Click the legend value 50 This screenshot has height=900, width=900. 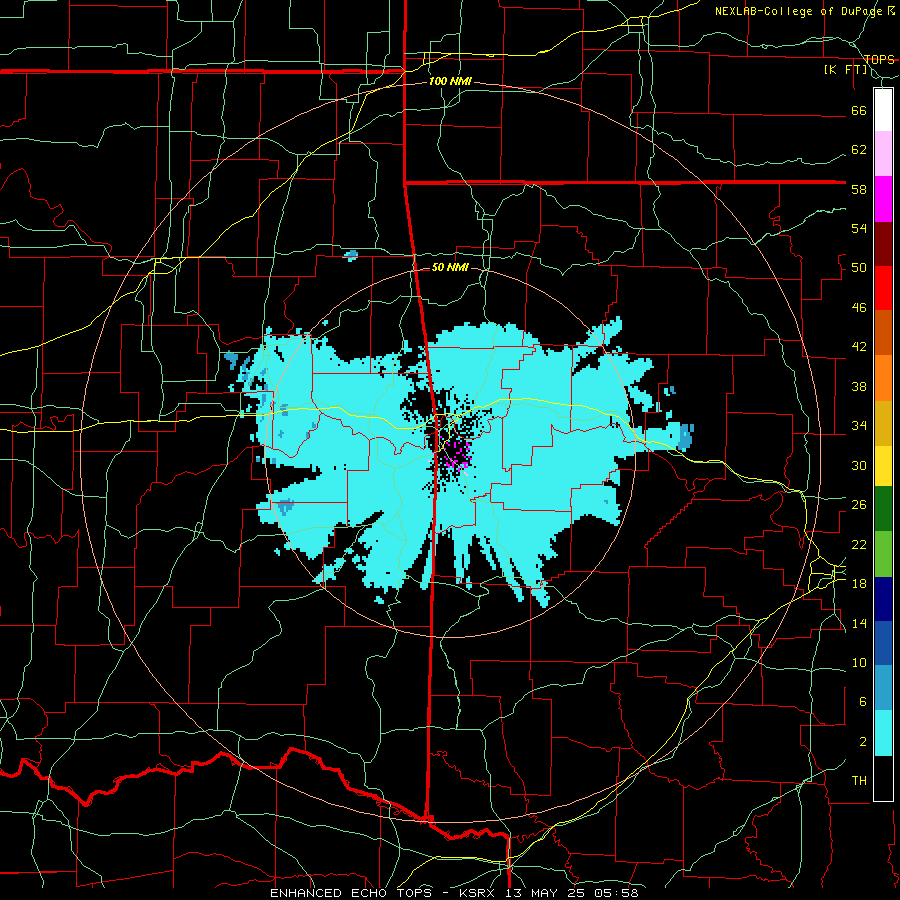(x=859, y=267)
